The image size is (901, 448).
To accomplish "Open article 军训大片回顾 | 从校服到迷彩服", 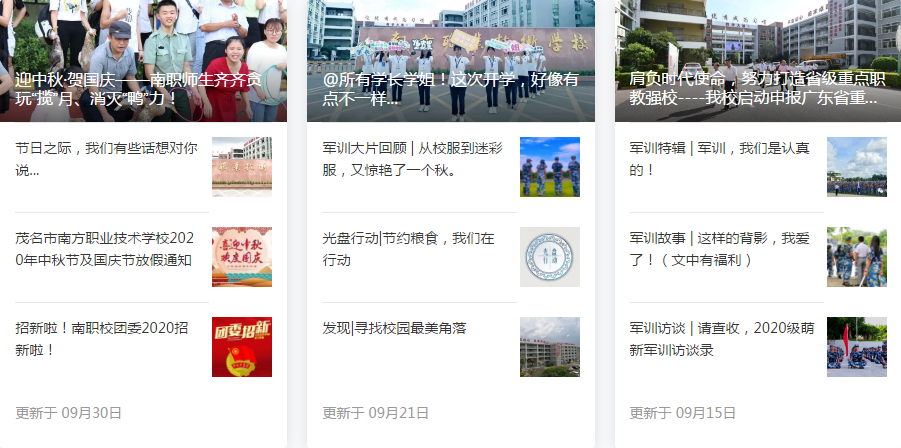I will (413, 159).
